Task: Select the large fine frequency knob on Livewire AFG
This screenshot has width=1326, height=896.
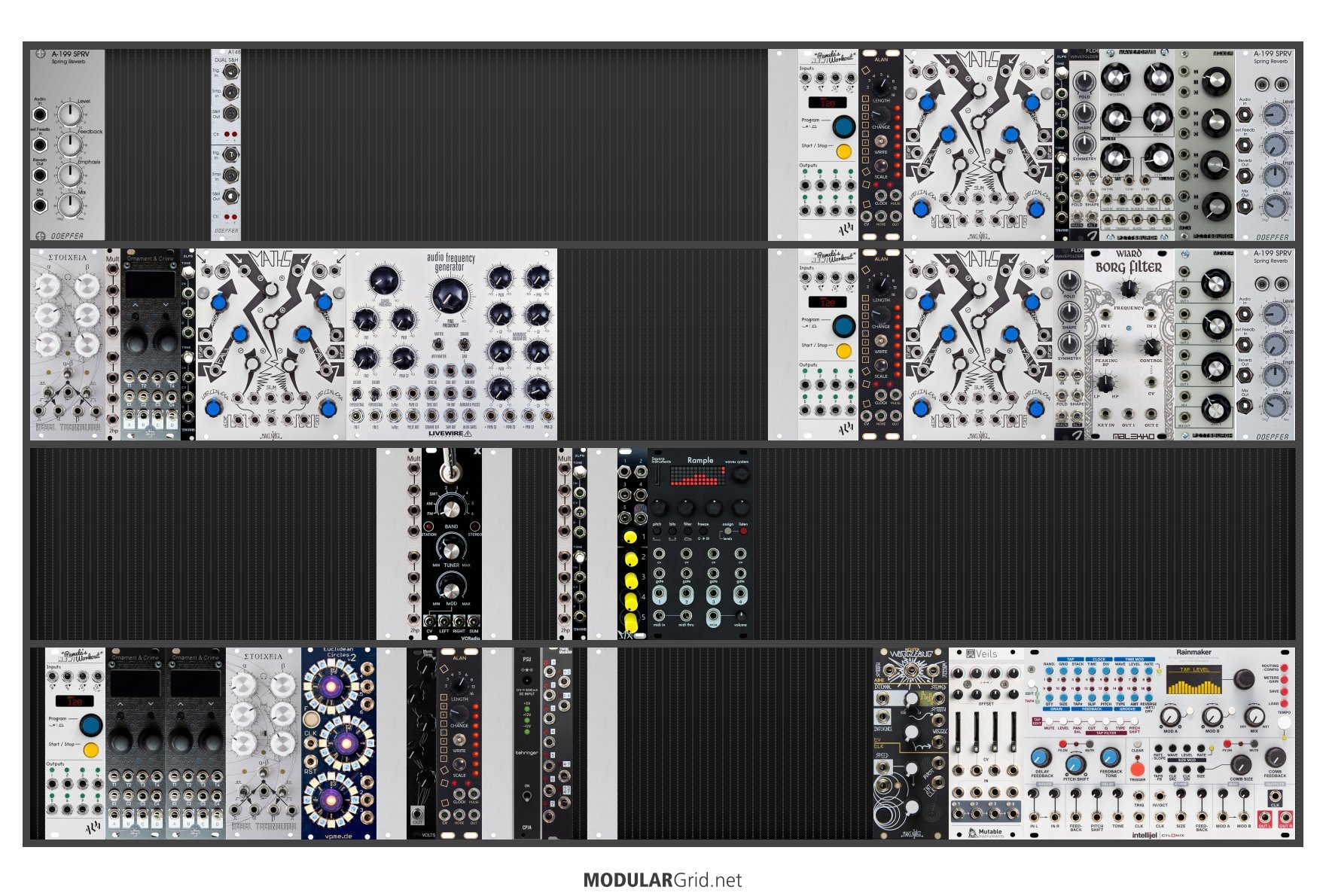Action: [x=450, y=296]
